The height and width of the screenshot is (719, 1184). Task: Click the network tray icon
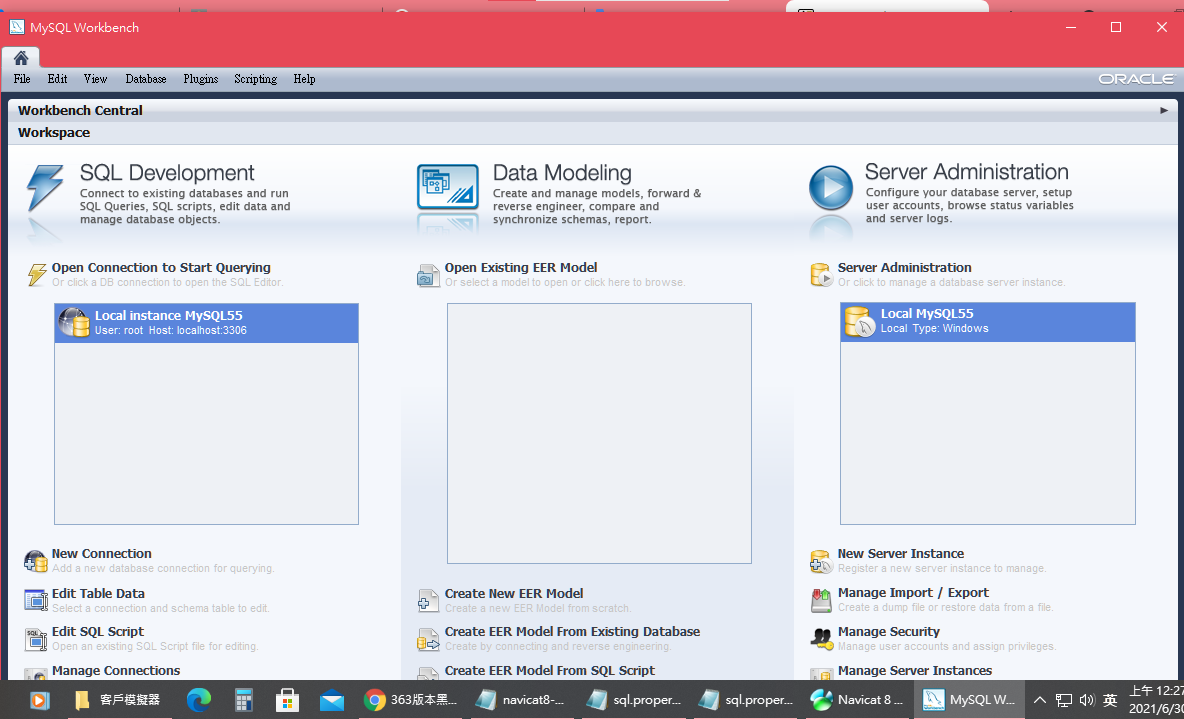tap(1064, 700)
